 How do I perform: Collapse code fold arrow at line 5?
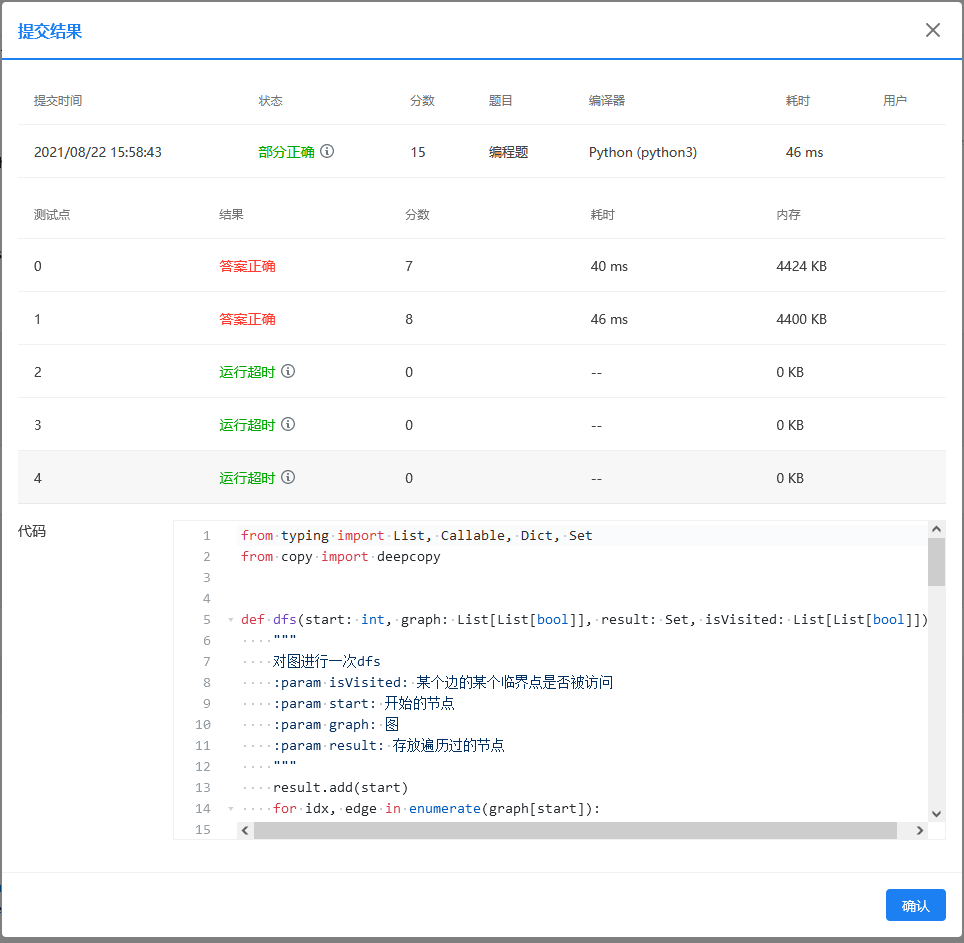231,620
